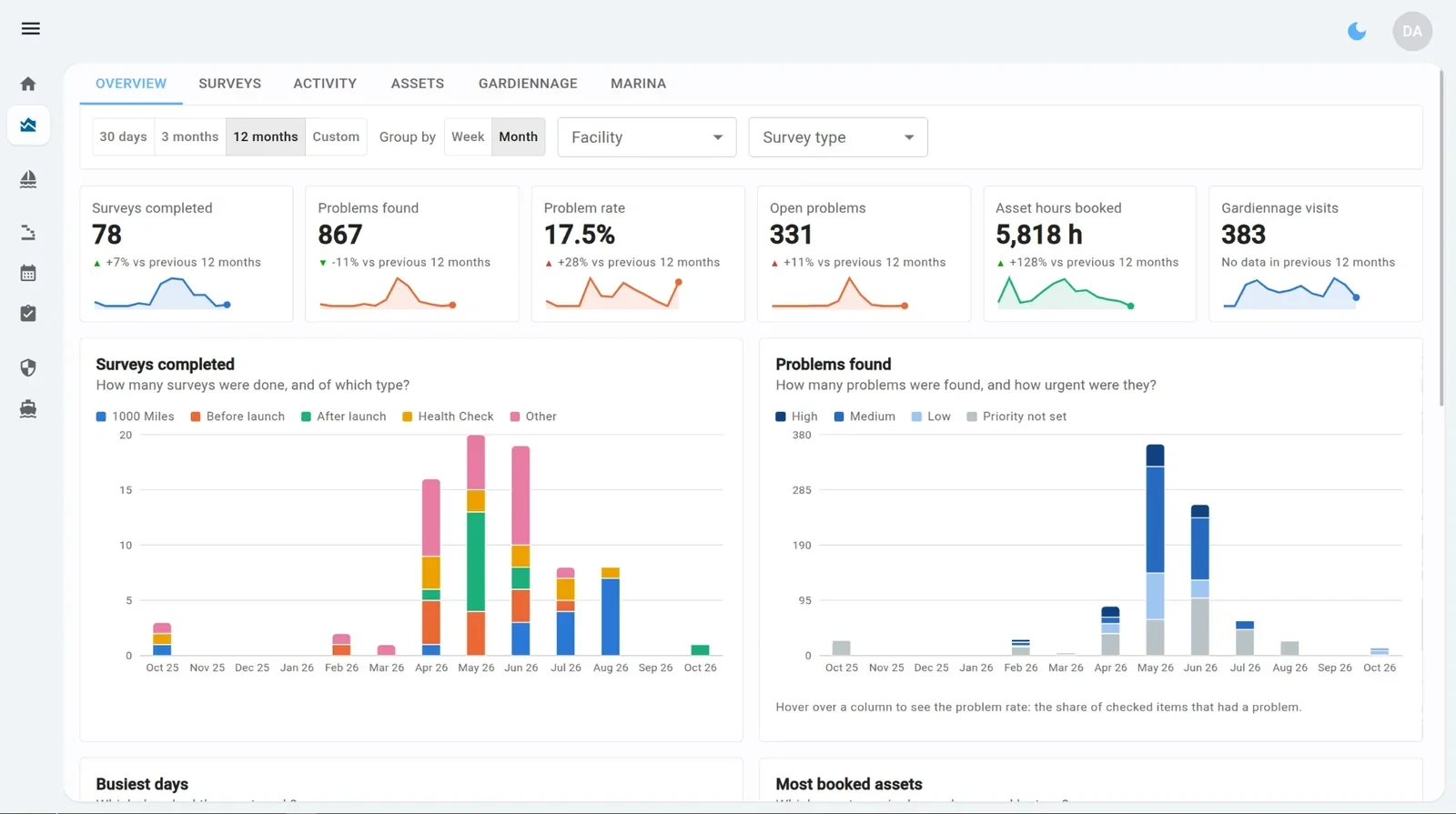
Task: Click the stairs-shaped sidebar icon
Action: (28, 233)
